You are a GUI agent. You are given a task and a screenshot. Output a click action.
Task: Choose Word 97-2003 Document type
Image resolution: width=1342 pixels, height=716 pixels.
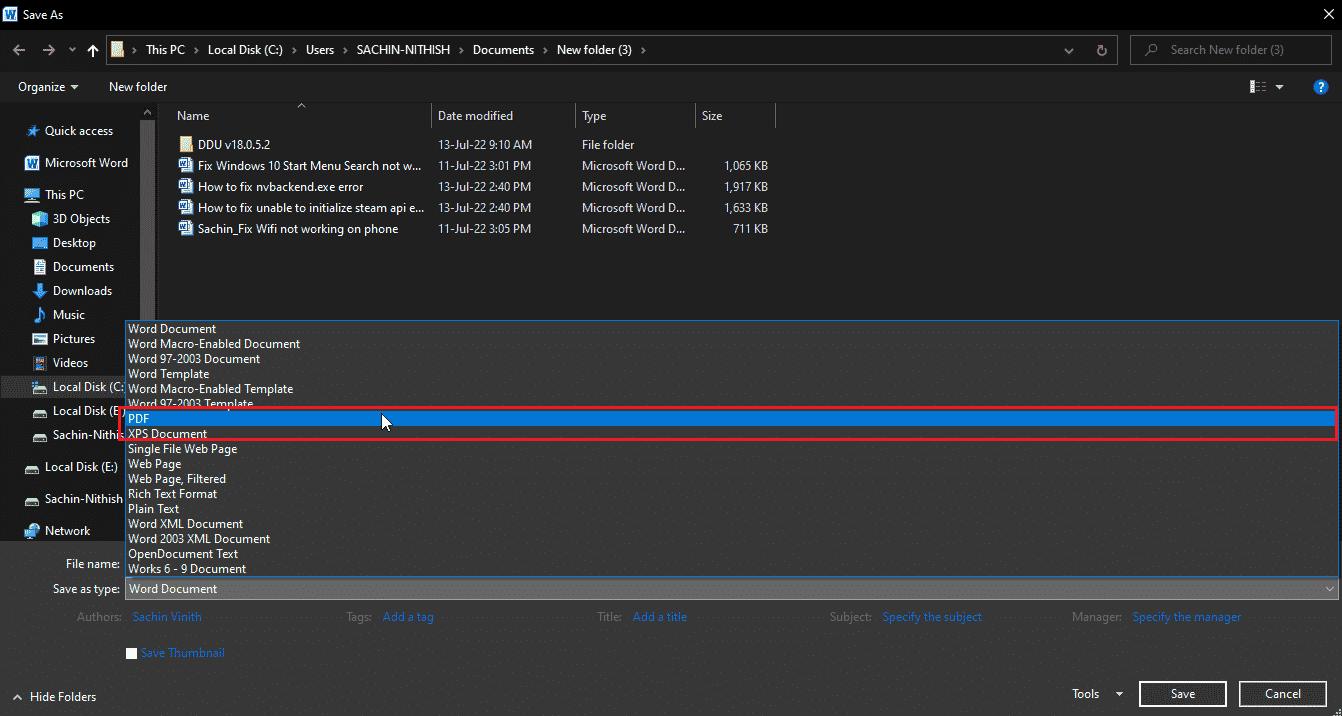pyautogui.click(x=731, y=359)
